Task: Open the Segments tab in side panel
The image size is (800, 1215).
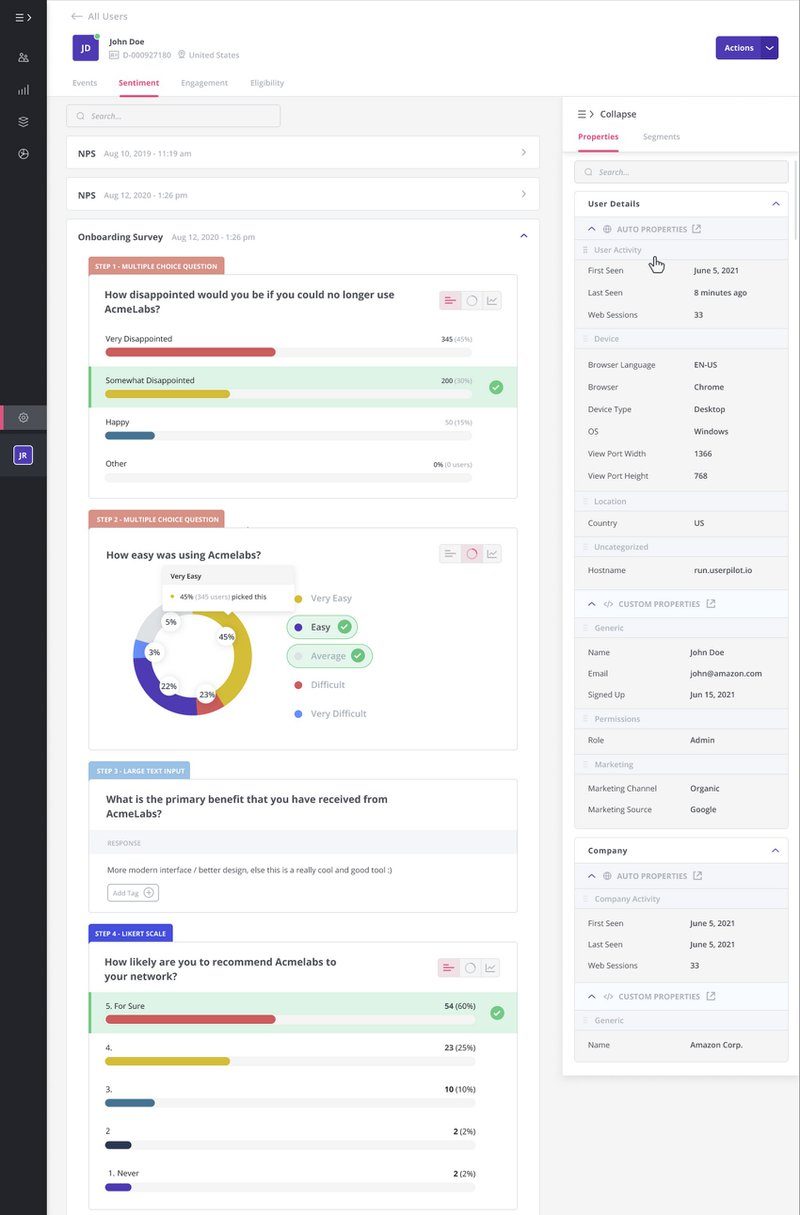Action: point(661,137)
